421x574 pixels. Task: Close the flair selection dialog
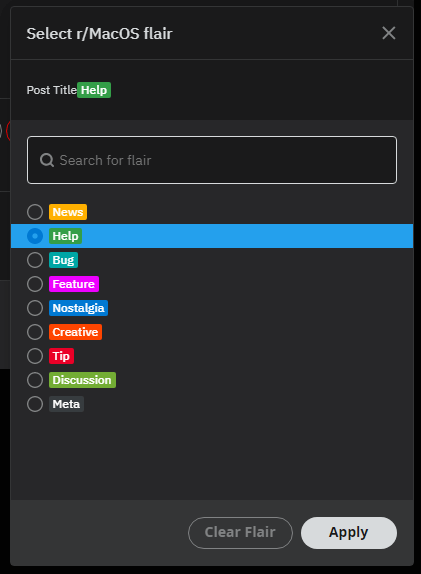point(388,33)
